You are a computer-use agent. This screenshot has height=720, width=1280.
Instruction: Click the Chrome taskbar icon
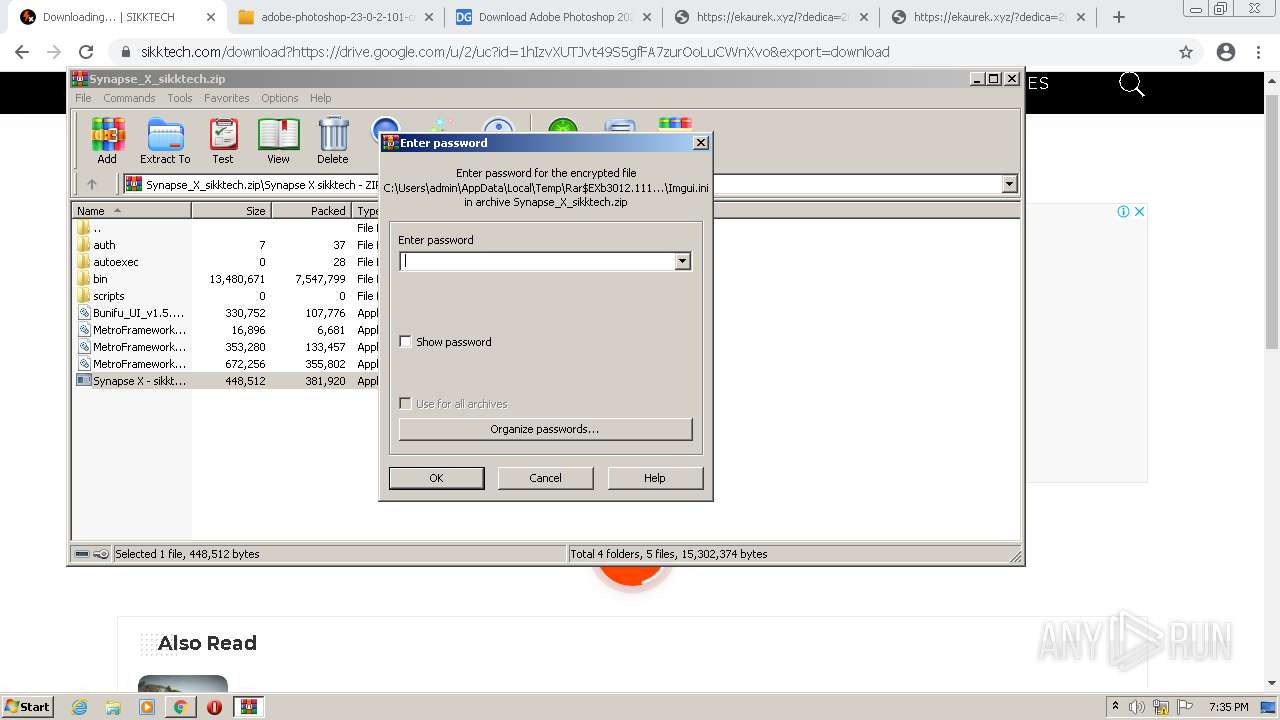click(x=180, y=707)
